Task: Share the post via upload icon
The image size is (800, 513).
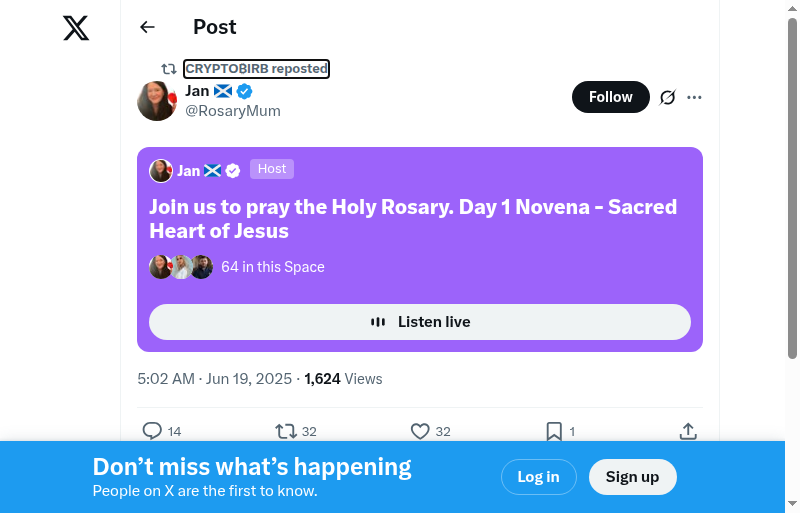Action: pyautogui.click(x=688, y=431)
